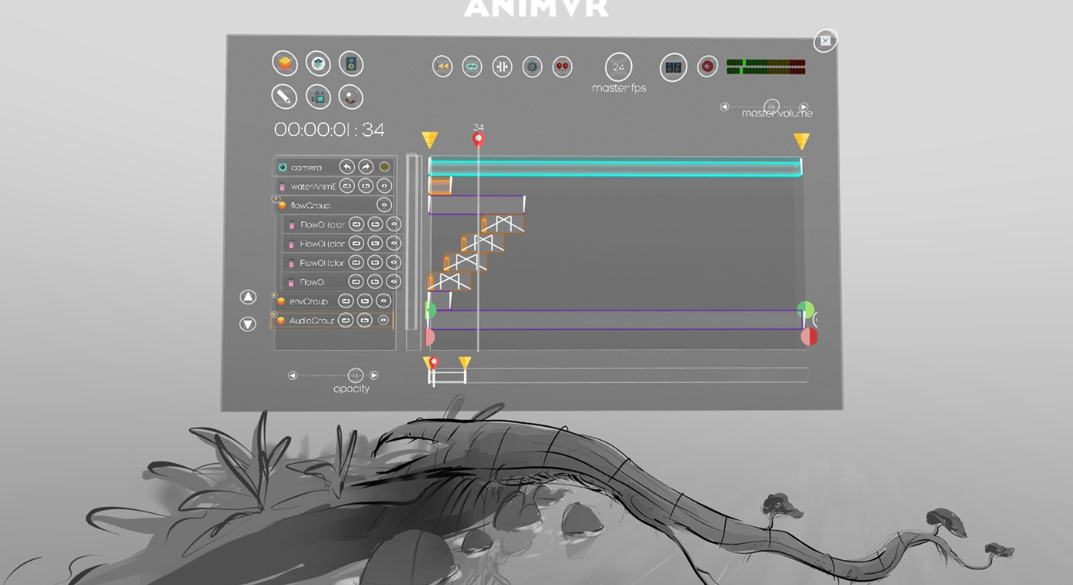Toggle the red mute audio button
Image resolution: width=1073 pixels, height=585 pixels.
[x=708, y=66]
